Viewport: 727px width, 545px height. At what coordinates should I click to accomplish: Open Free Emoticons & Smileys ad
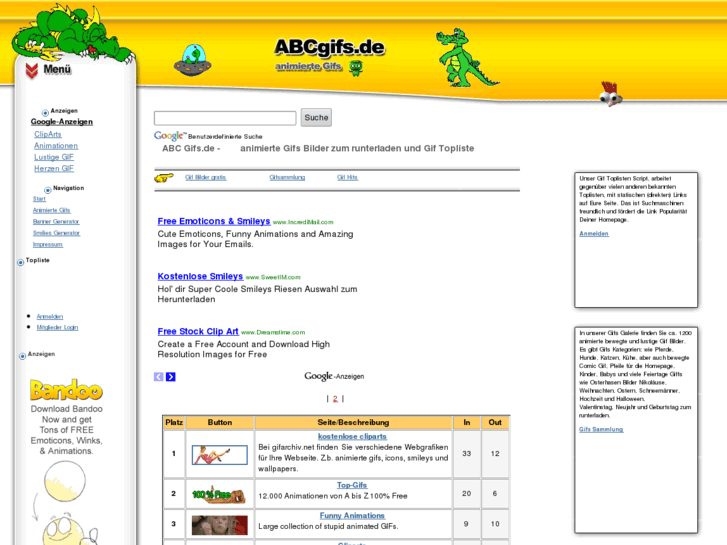[x=214, y=221]
